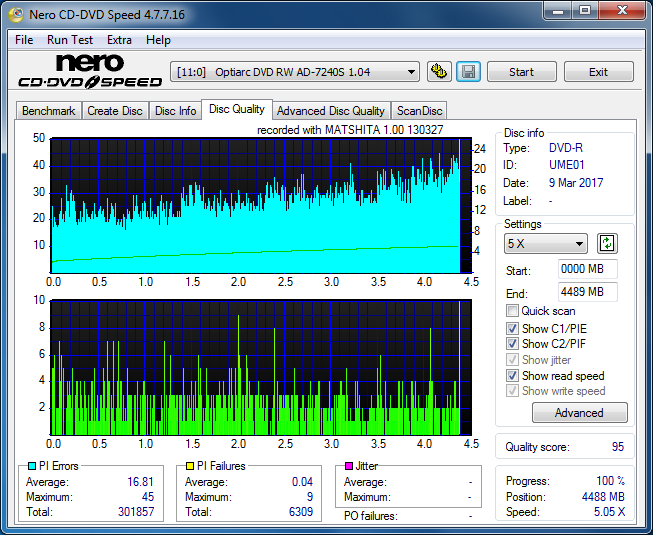653x535 pixels.
Task: Click the PI Errors total 301857
Action: pyautogui.click(x=136, y=511)
